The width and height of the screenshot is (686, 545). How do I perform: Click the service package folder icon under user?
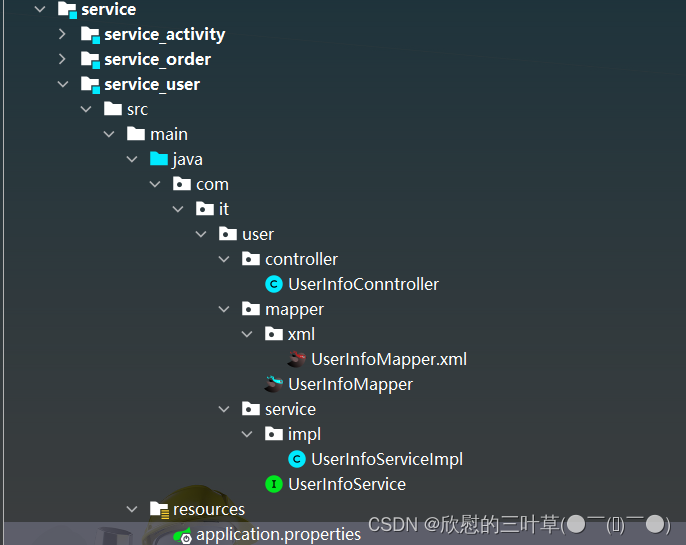[251, 409]
